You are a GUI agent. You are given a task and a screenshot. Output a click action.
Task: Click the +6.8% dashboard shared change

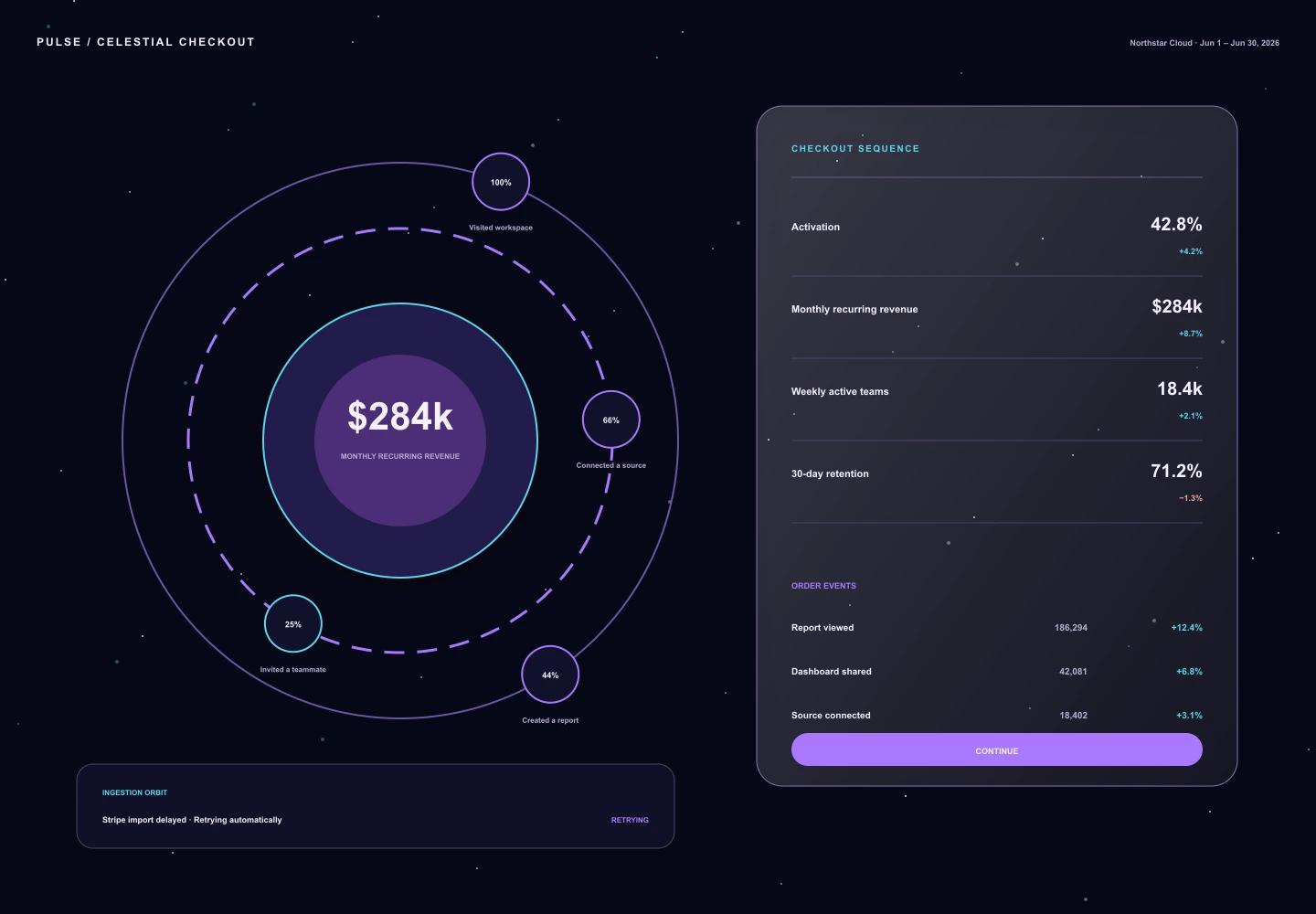(x=1189, y=672)
